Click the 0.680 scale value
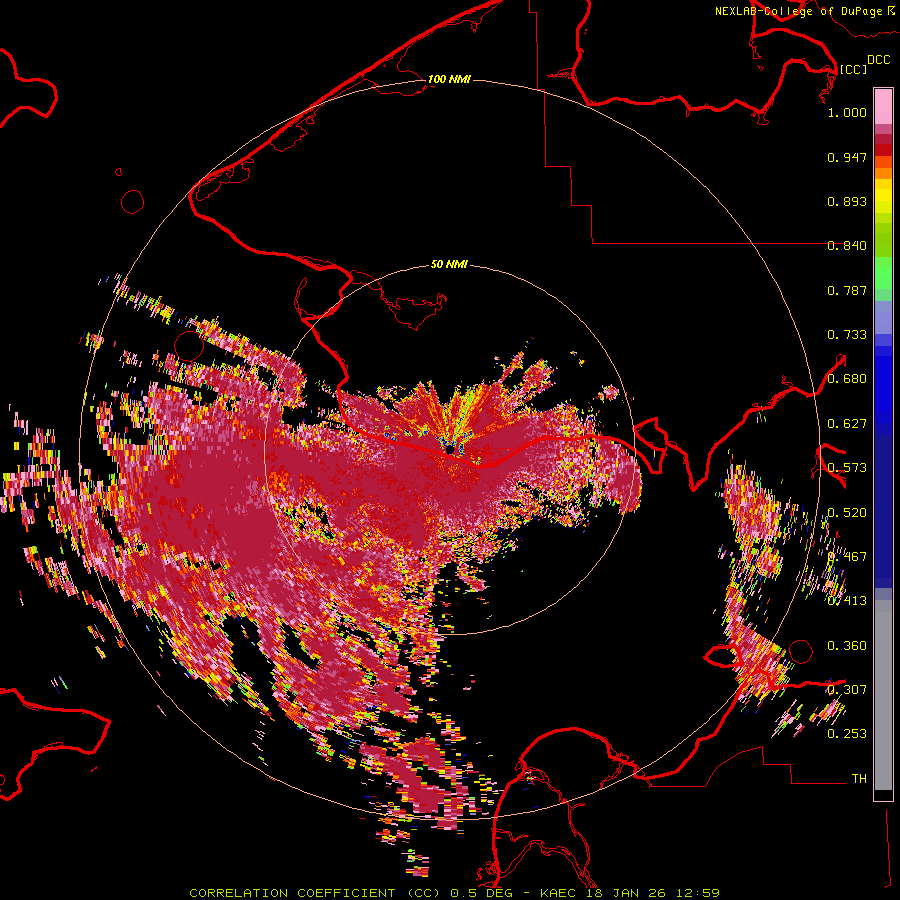Viewport: 900px width, 900px height. pyautogui.click(x=847, y=379)
